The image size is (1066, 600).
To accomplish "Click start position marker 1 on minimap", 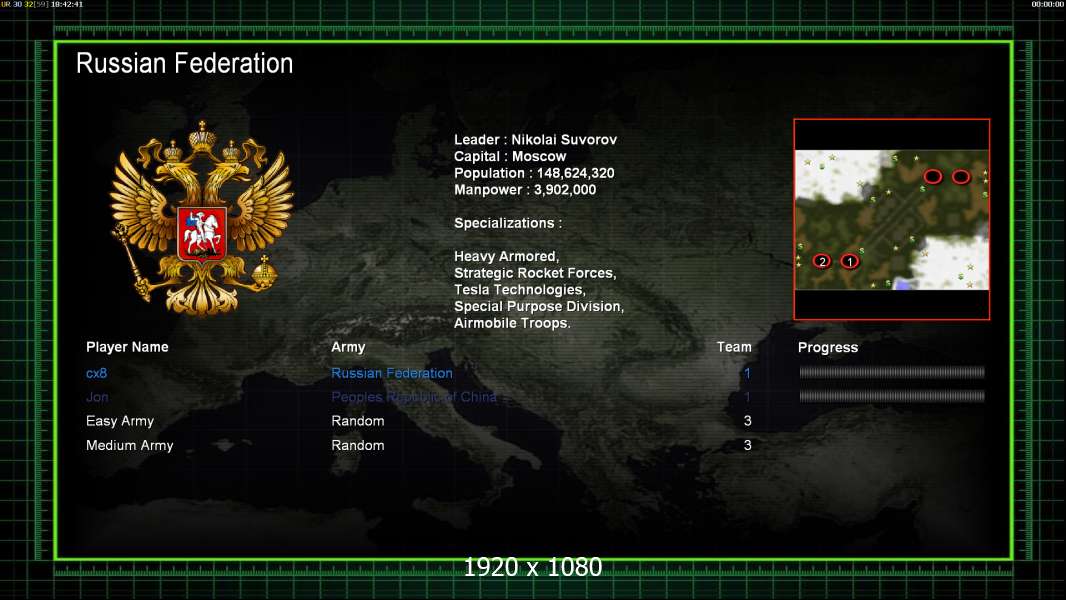I will (849, 262).
